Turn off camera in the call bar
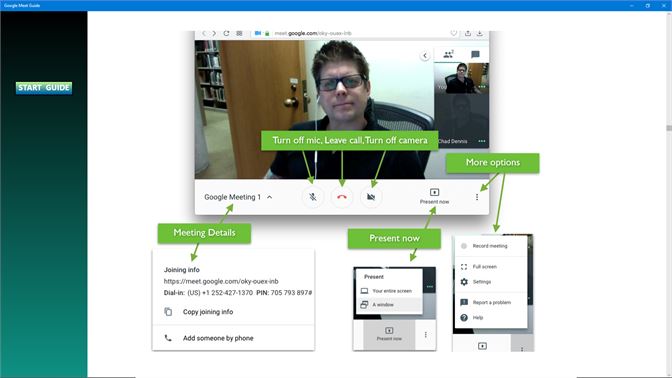Screen dimensions: 672x378 pos(371,197)
